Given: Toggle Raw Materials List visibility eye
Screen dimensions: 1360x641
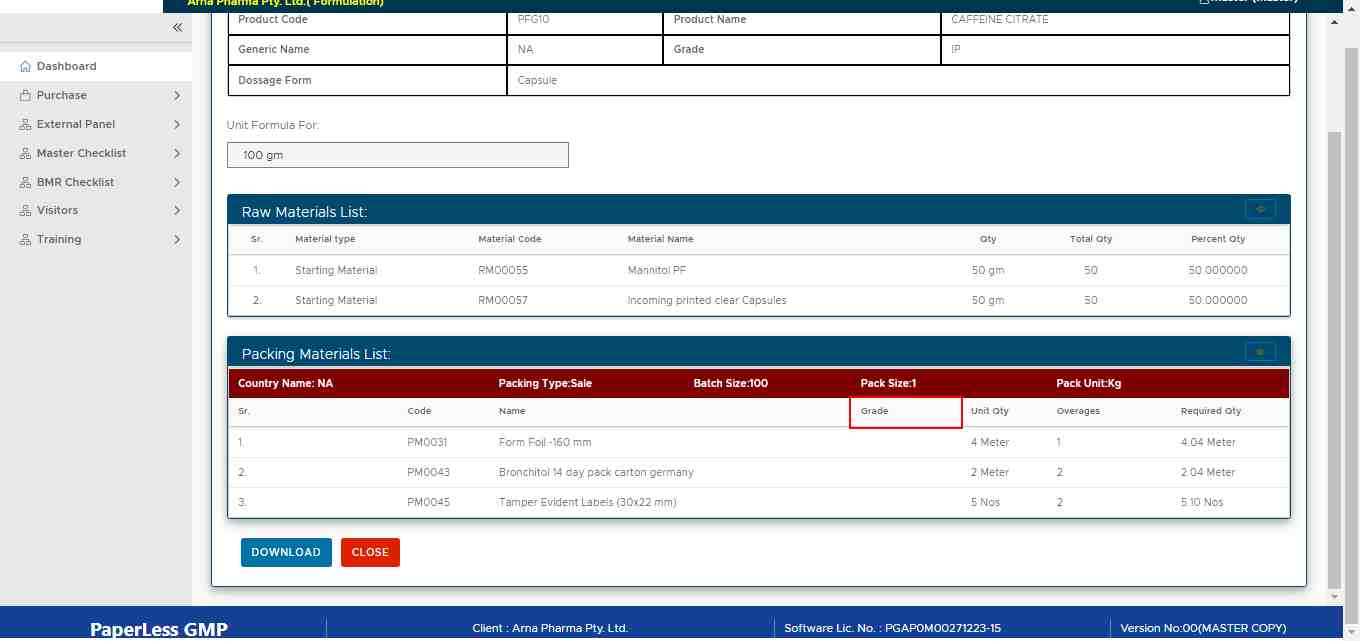Looking at the screenshot, I should click(x=1260, y=209).
